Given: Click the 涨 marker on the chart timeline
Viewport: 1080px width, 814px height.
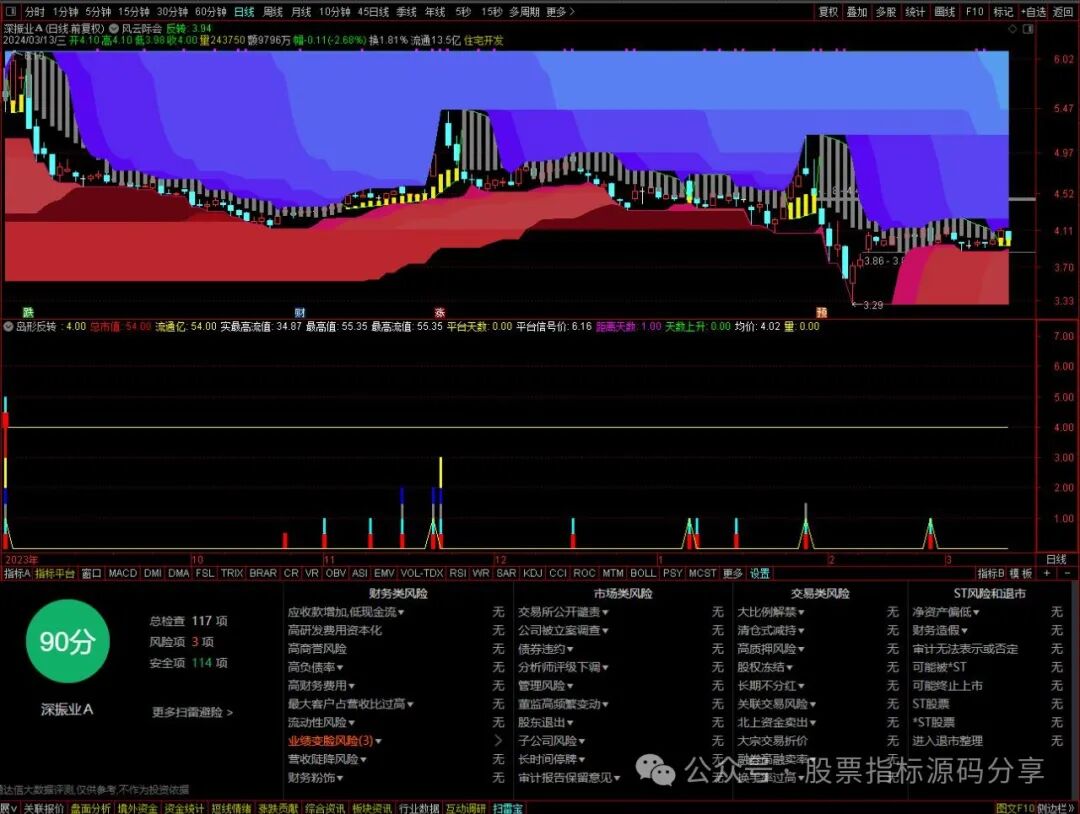Looking at the screenshot, I should (x=439, y=312).
